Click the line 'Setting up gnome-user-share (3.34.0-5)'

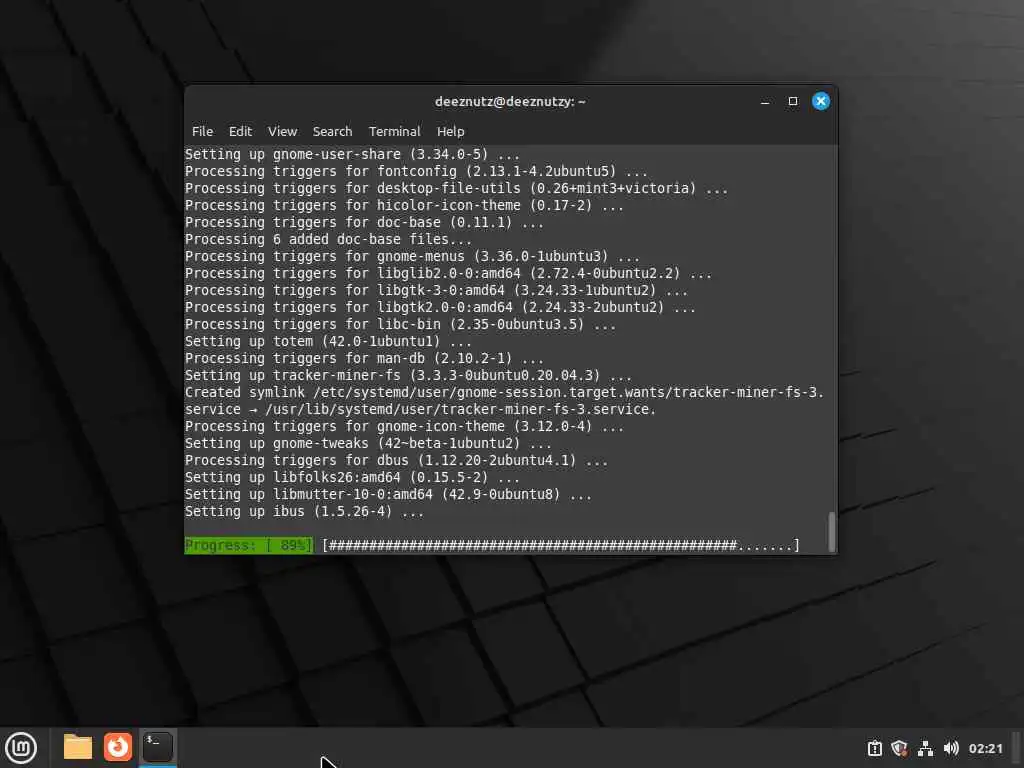(353, 154)
